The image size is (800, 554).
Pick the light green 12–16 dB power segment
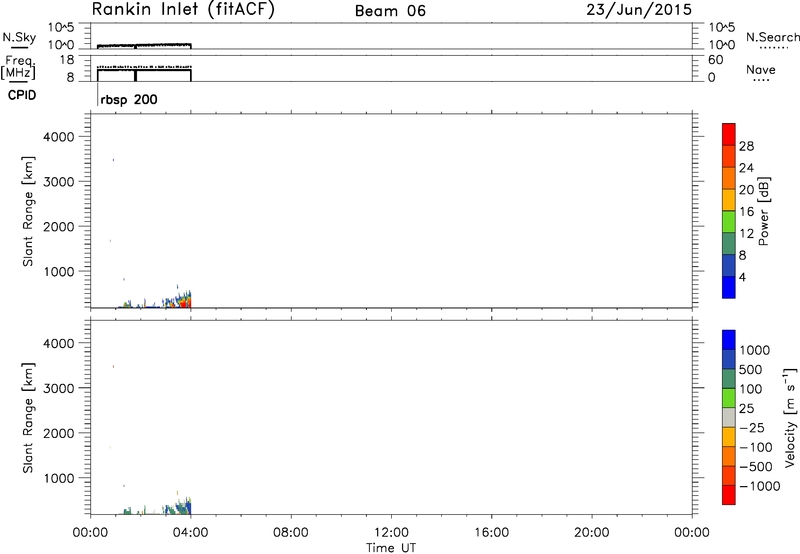click(x=729, y=222)
